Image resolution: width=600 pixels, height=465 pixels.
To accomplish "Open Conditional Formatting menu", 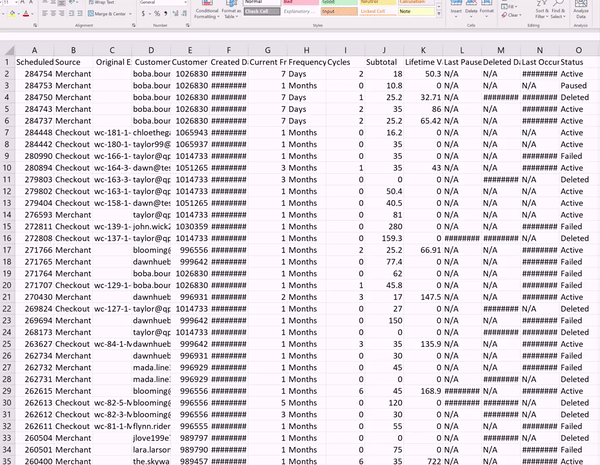I will tap(207, 10).
